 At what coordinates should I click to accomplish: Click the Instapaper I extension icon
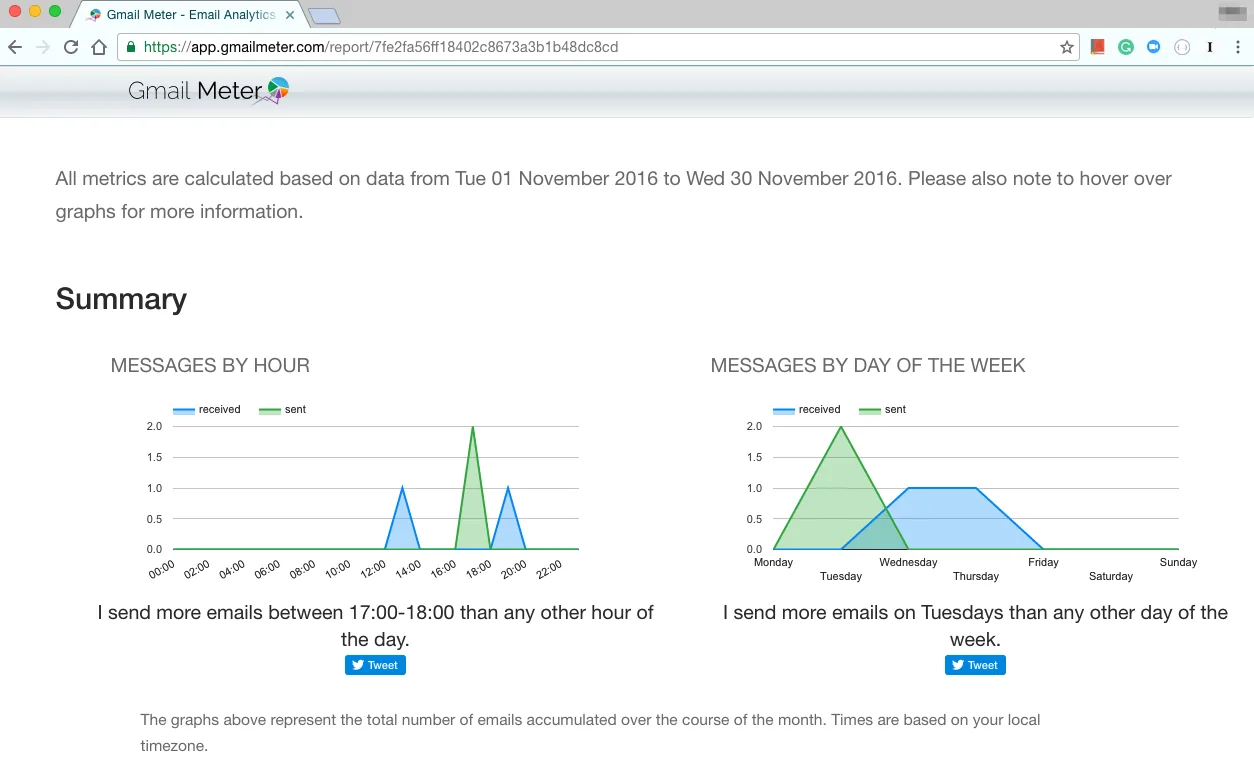pyautogui.click(x=1210, y=47)
